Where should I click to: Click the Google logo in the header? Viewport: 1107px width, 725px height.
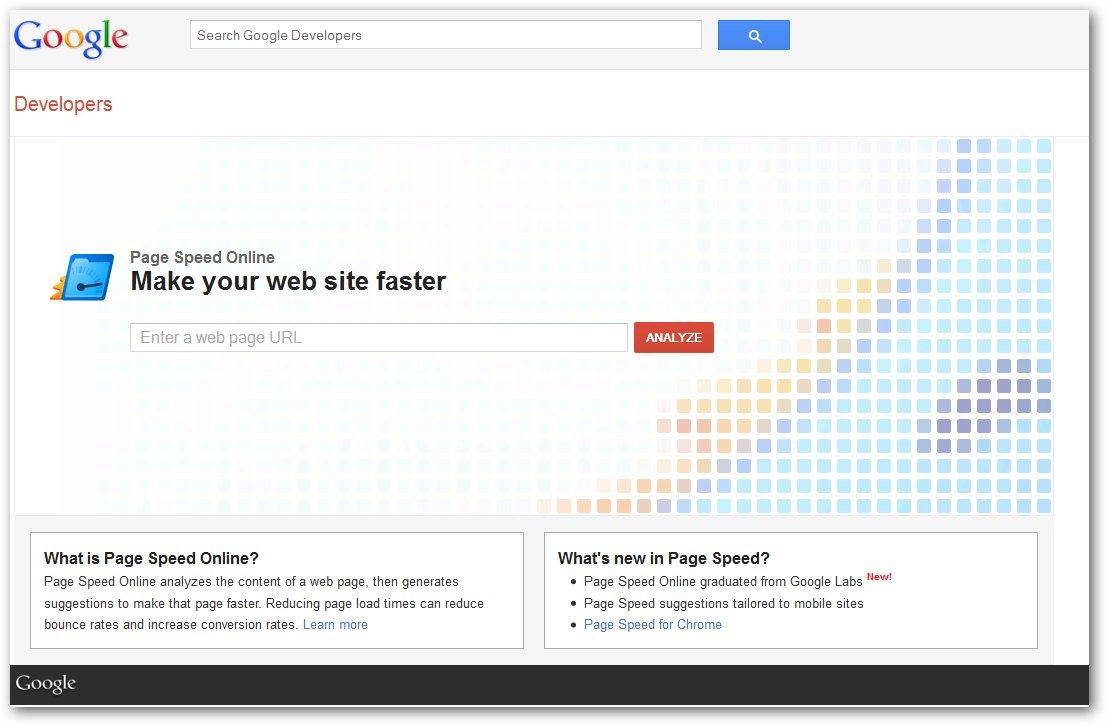pos(71,37)
